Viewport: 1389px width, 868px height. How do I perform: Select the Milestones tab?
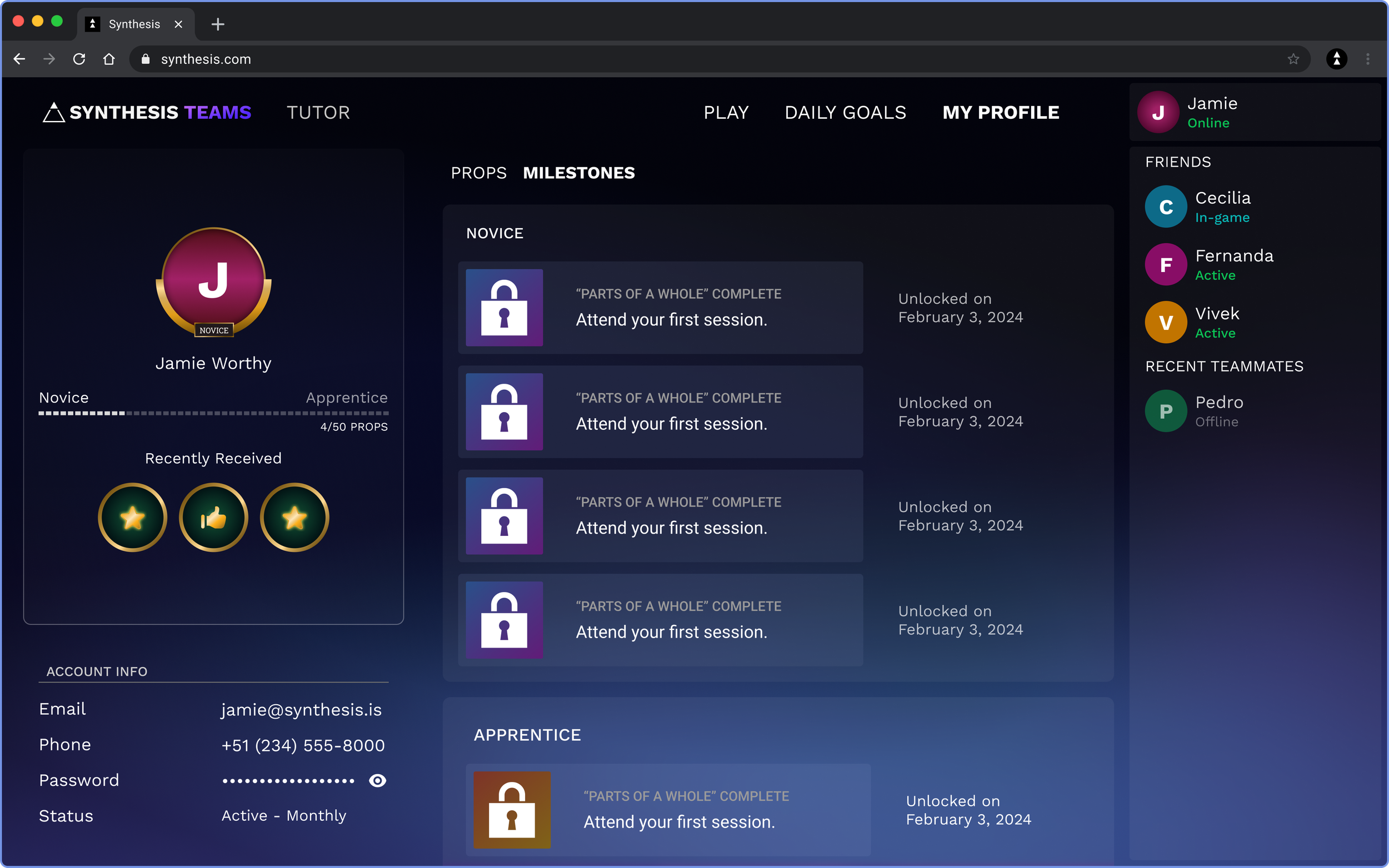[x=579, y=173]
